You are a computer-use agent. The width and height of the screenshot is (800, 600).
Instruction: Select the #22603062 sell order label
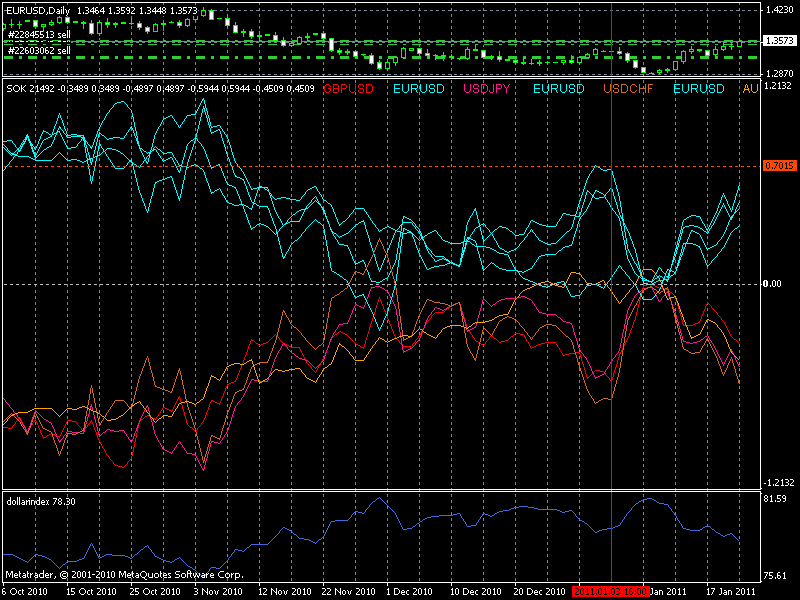[38, 50]
